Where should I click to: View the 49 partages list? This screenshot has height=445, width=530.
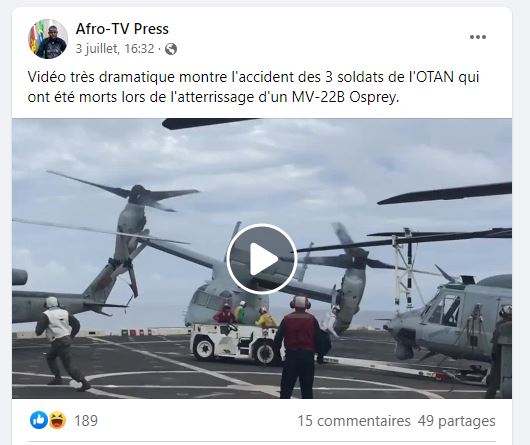click(457, 421)
